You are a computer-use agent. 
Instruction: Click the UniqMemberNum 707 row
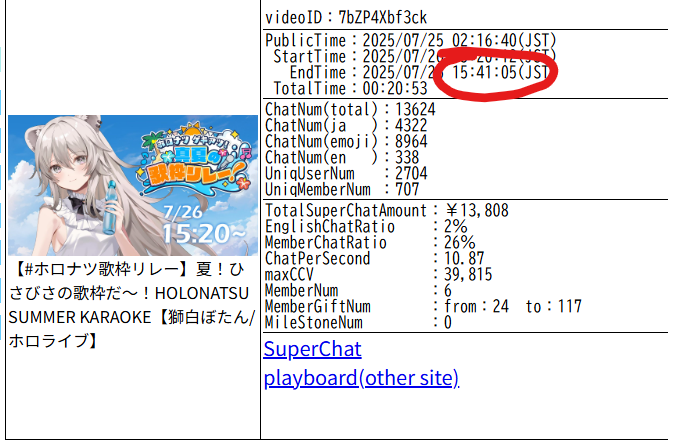(342, 189)
